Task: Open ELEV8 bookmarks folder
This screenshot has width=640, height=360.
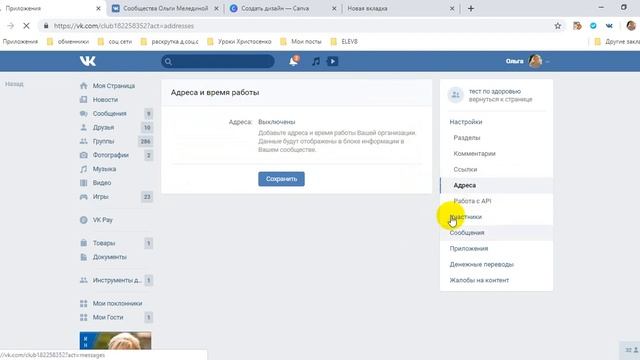Action: point(344,42)
